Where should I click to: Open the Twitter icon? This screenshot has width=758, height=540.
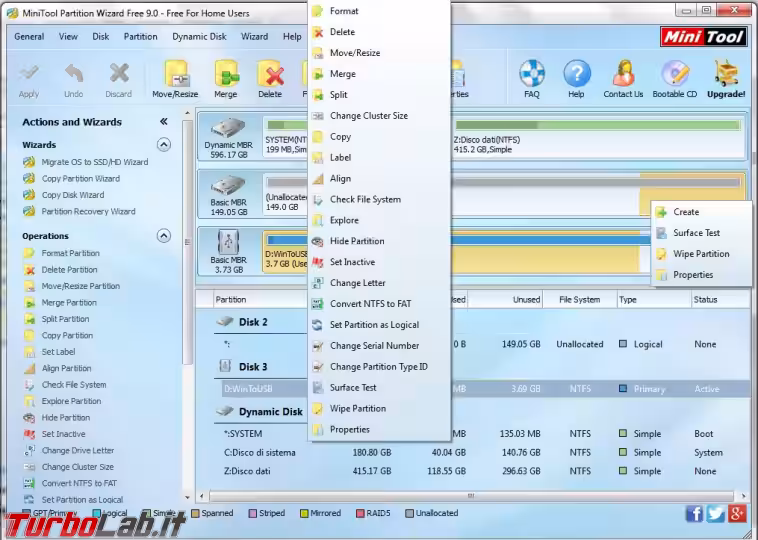point(715,513)
